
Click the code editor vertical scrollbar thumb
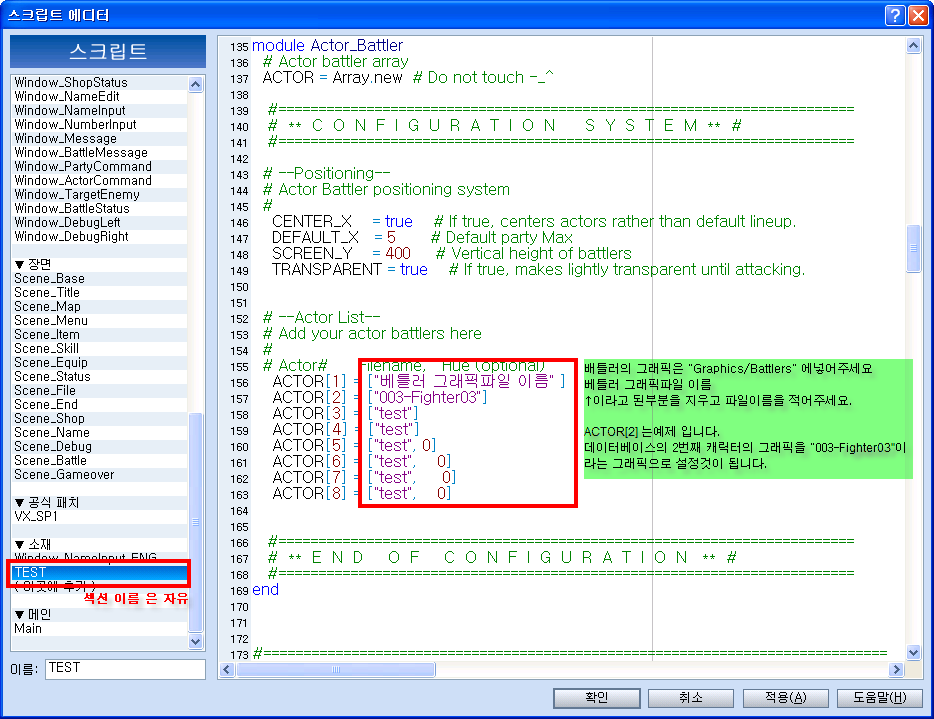pyautogui.click(x=913, y=248)
